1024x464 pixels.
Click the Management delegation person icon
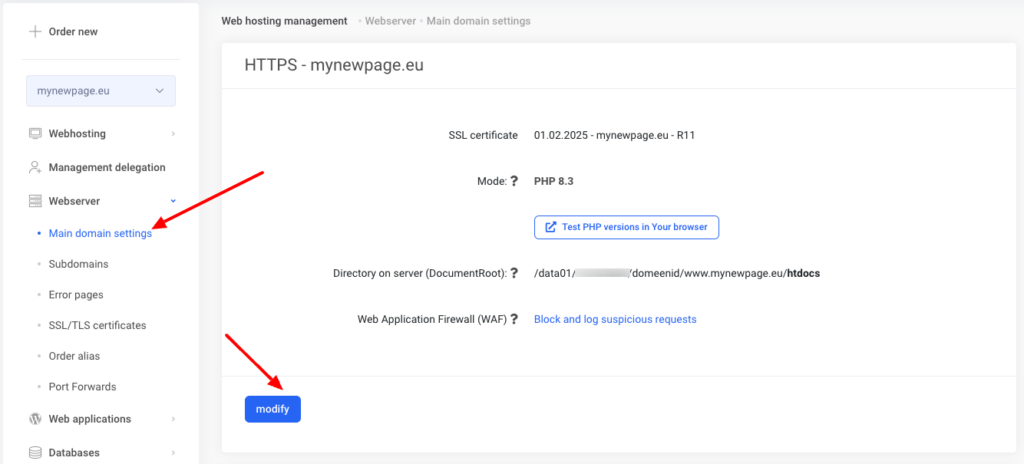35,167
